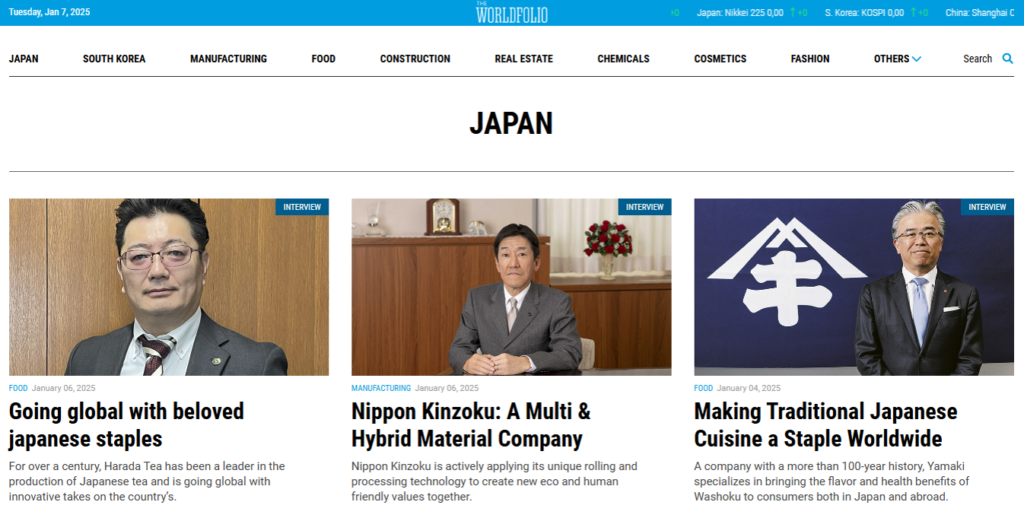Select the Food navigation item

(x=323, y=59)
